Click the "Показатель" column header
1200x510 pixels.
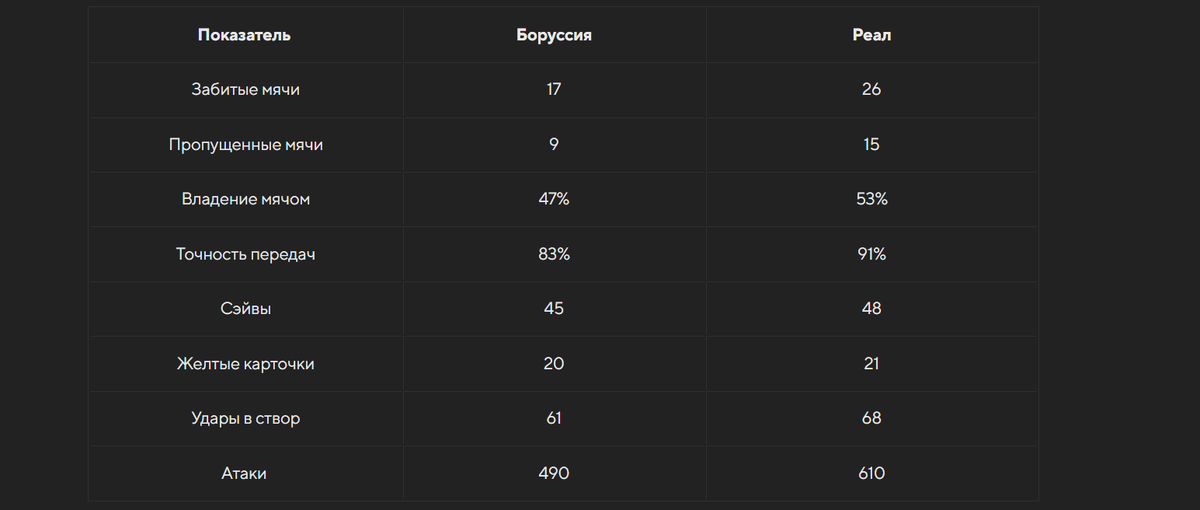tap(245, 35)
